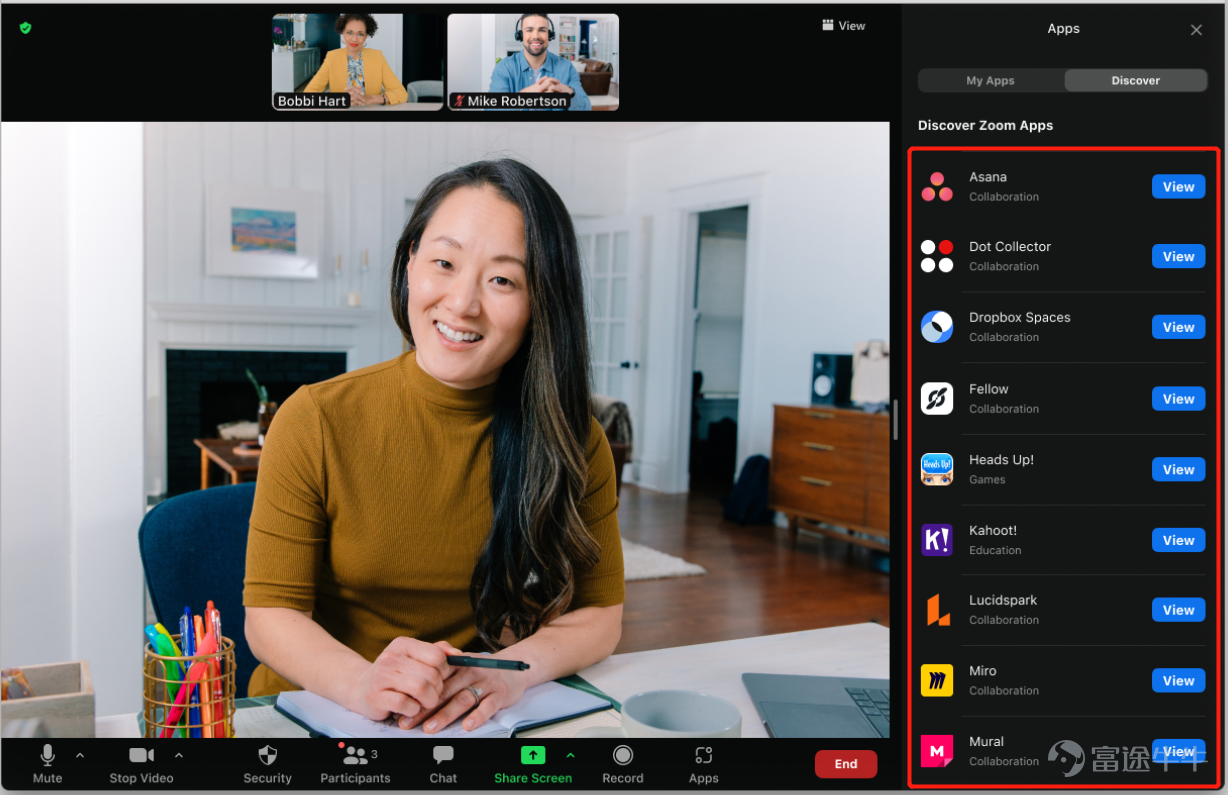Click the Miro app icon

[937, 680]
